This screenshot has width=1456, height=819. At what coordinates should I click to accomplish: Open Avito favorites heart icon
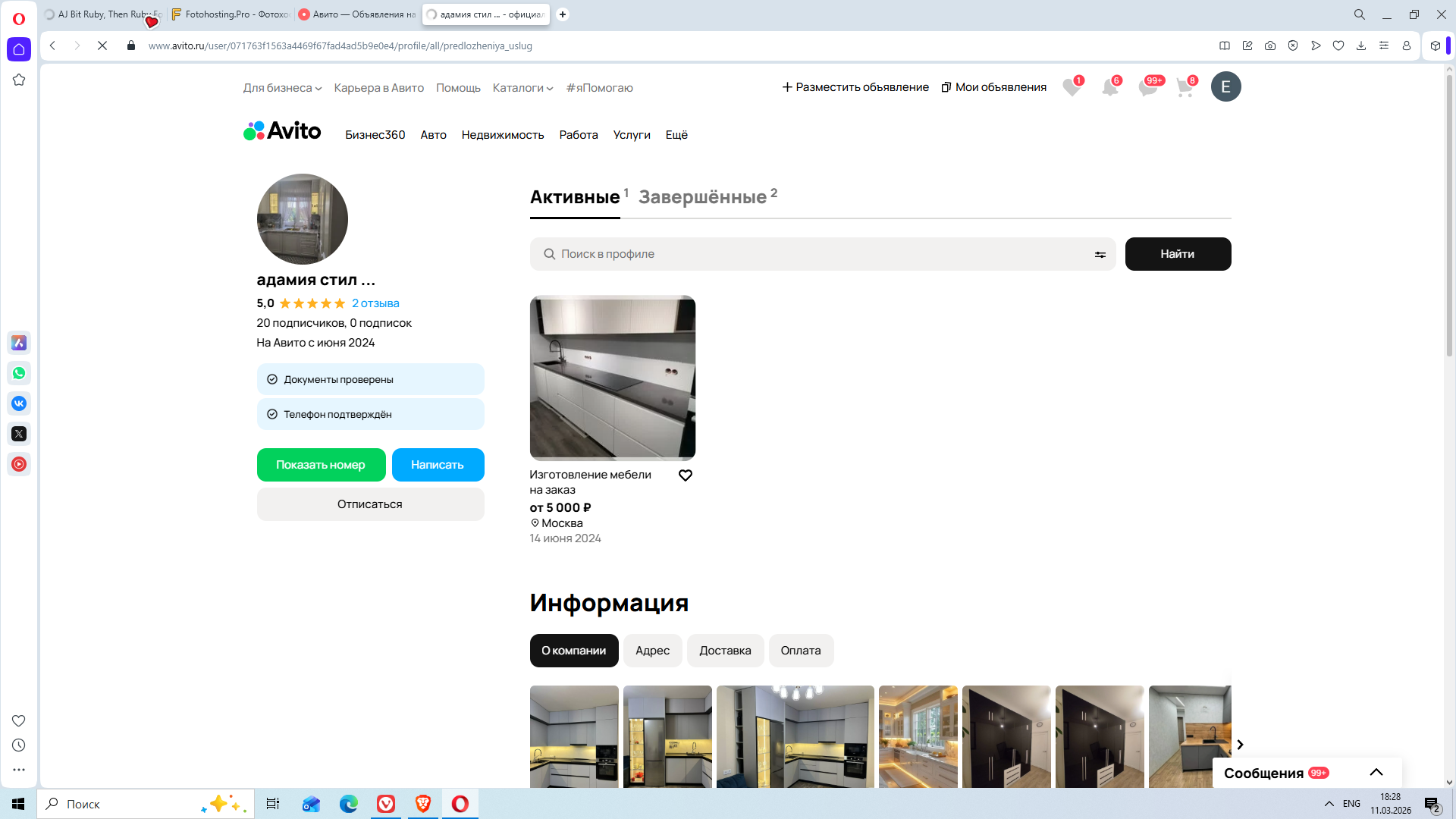pyautogui.click(x=1071, y=87)
